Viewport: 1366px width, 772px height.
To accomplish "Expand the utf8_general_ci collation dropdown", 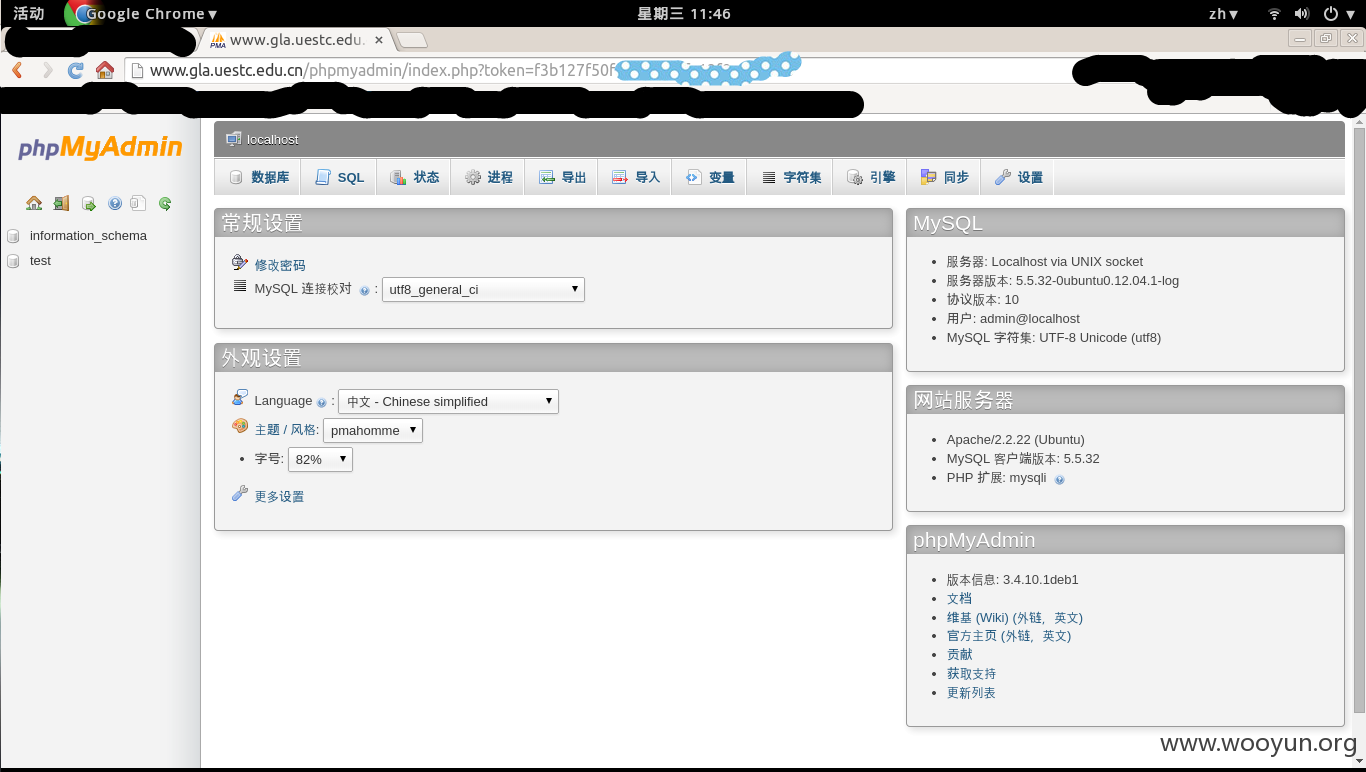I will 483,290.
